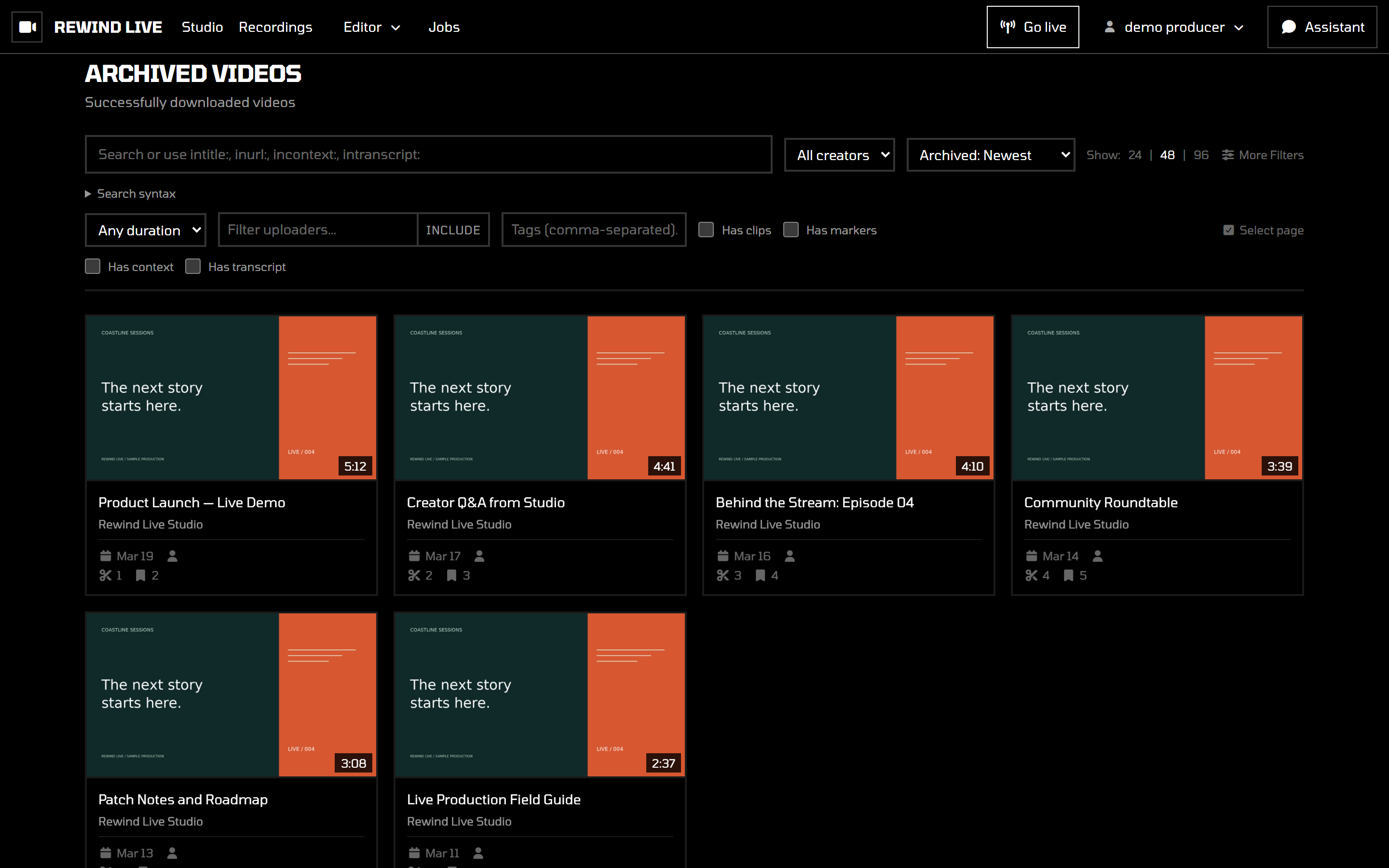The image size is (1389, 868).
Task: Click the clips scissors icon on Product Launch card
Action: coord(105,575)
